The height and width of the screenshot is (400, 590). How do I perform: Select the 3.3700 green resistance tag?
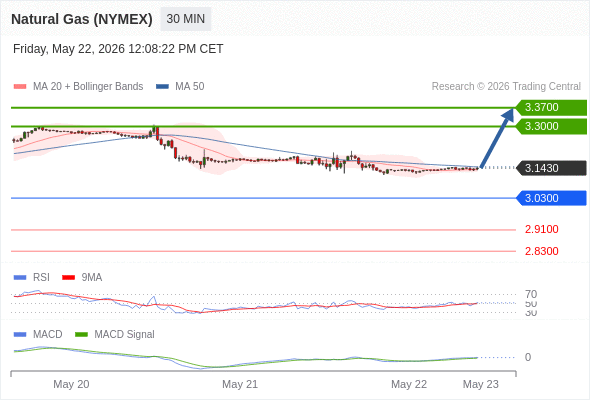[550, 107]
